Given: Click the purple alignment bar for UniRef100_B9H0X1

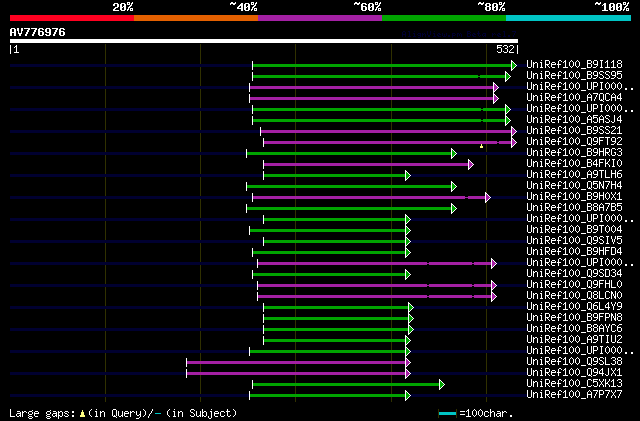Looking at the screenshot, I should click(x=369, y=198).
